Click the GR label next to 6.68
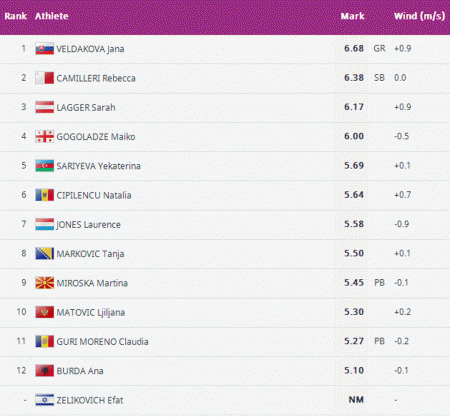 pos(379,49)
